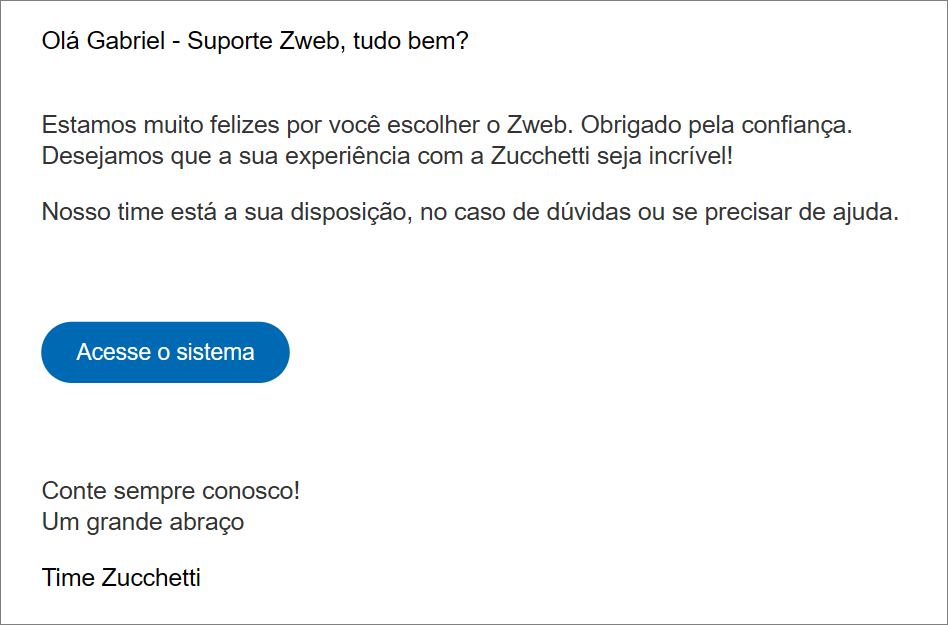Click the word 'Gabriel' in the greeting
Image resolution: width=948 pixels, height=625 pixels.
[126, 41]
